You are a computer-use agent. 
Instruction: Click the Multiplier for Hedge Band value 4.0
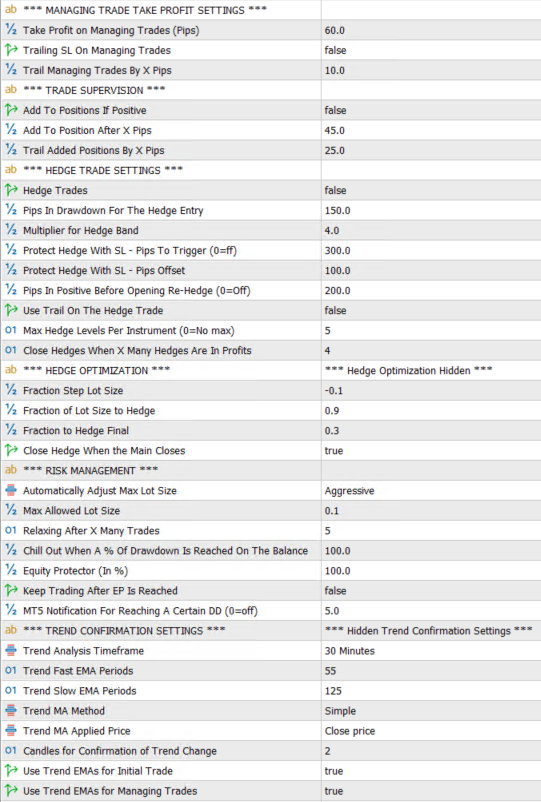(x=331, y=230)
